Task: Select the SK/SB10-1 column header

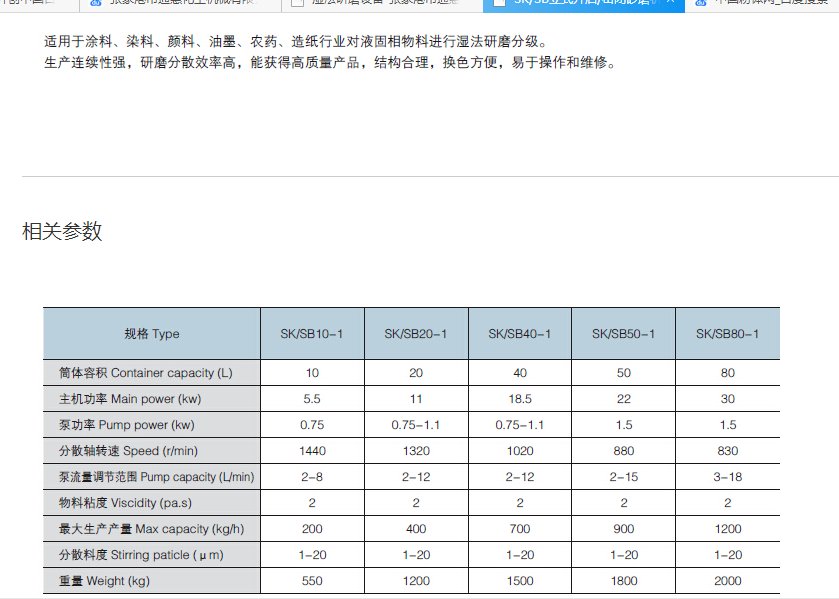Action: click(311, 334)
